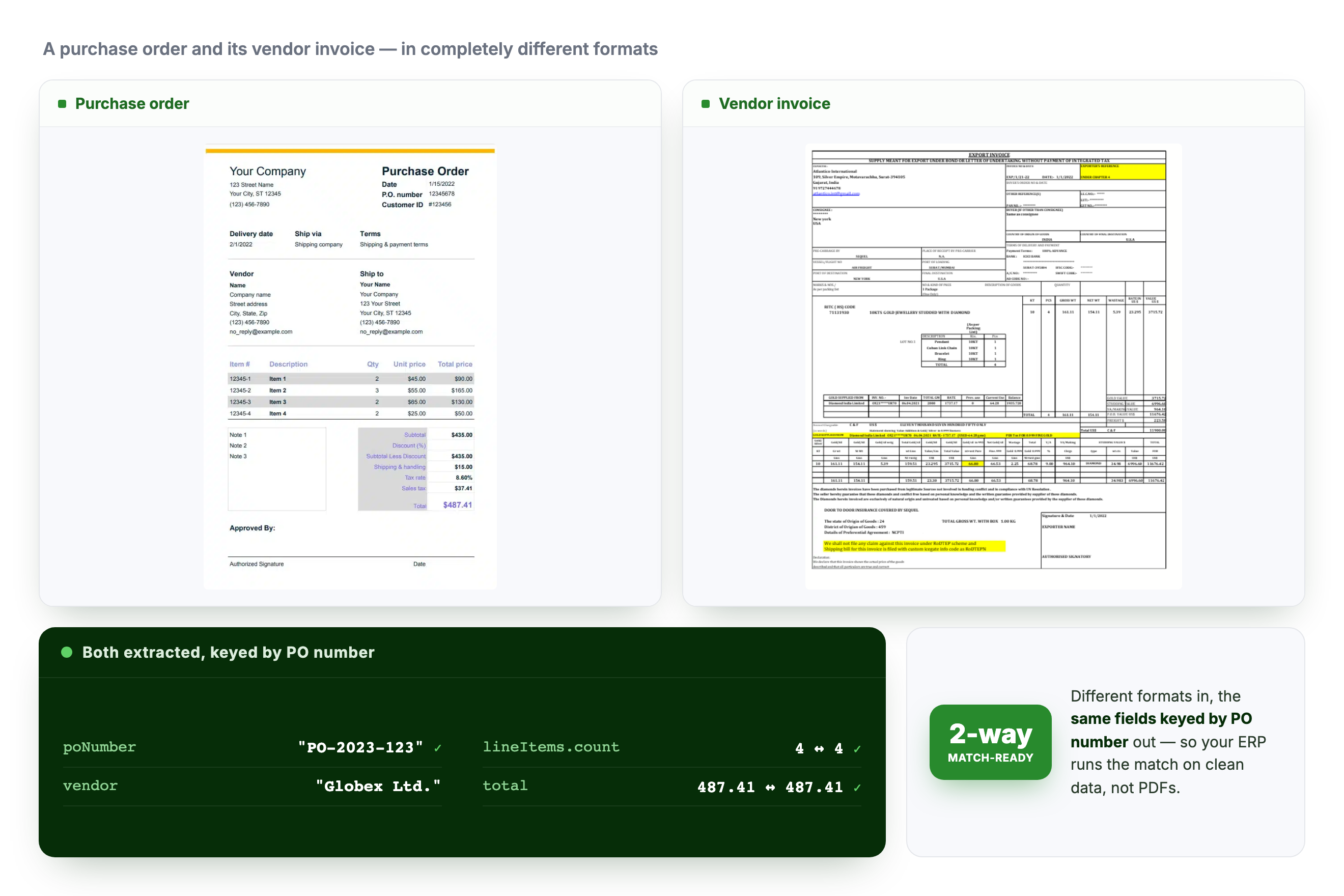
Task: Click the 2-way MATCH-READY badge
Action: click(990, 742)
